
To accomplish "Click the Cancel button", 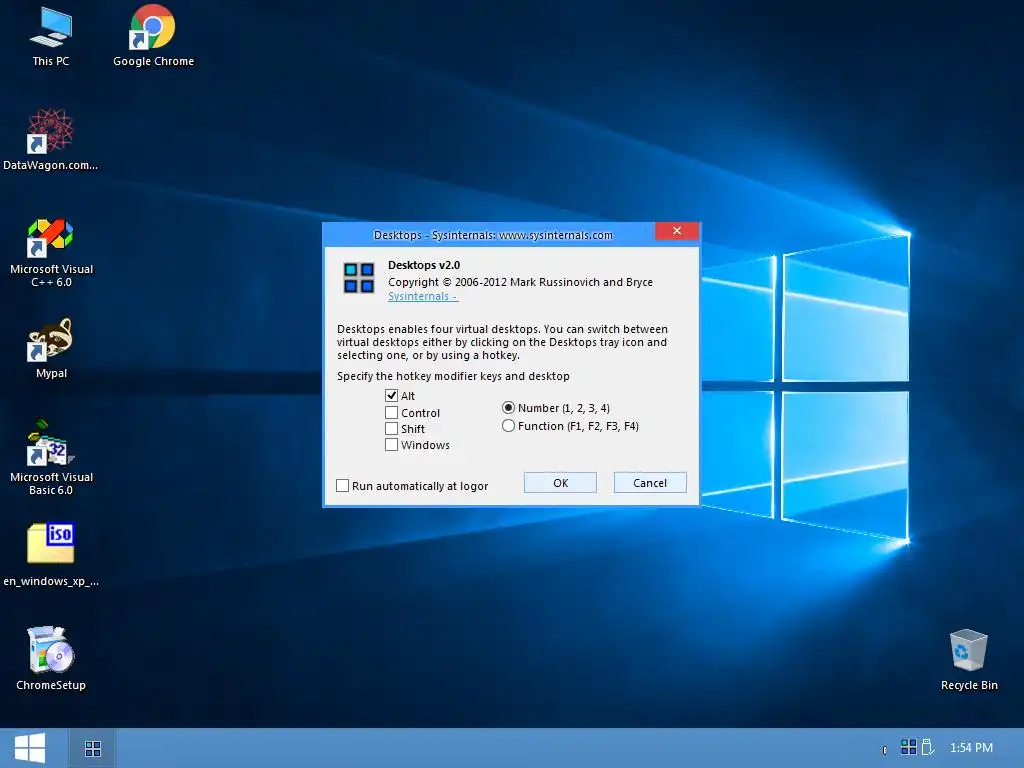I will 650,483.
